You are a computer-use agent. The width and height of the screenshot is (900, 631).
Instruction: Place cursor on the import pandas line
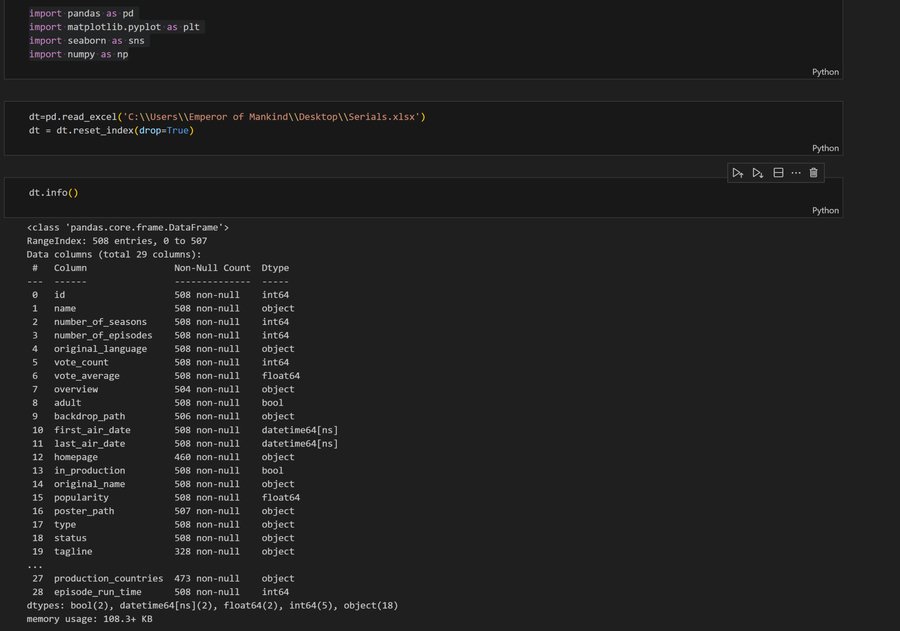82,13
